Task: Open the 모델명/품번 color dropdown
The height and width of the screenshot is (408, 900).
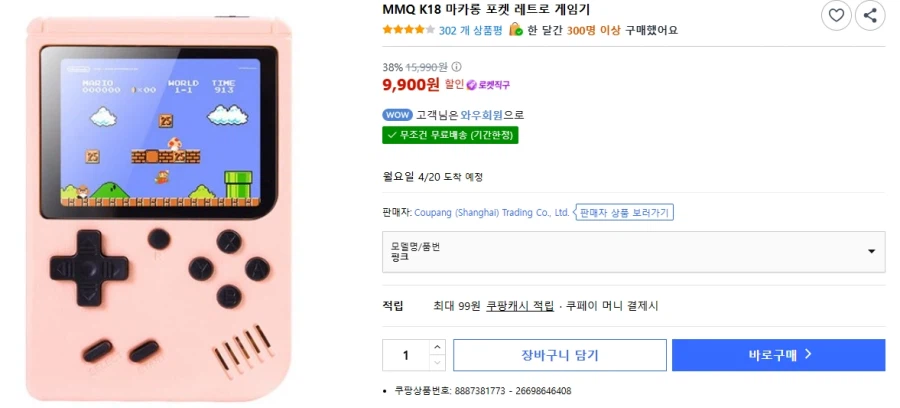Action: (x=633, y=251)
